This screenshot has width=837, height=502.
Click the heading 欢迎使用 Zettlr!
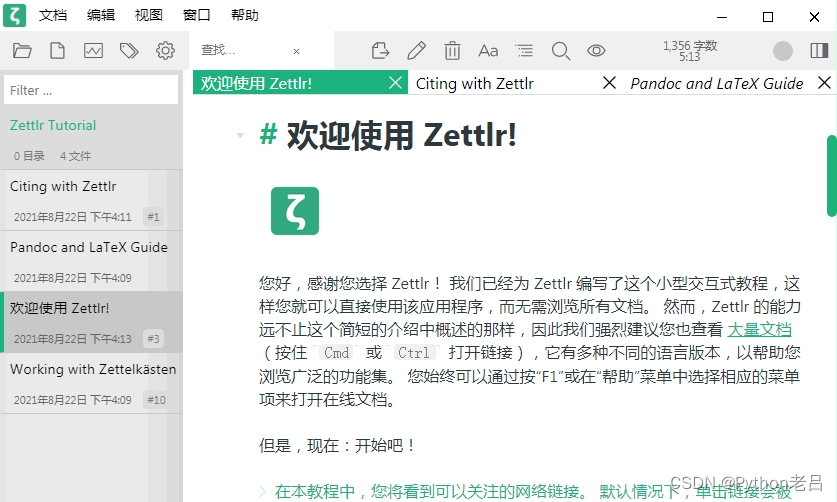401,135
